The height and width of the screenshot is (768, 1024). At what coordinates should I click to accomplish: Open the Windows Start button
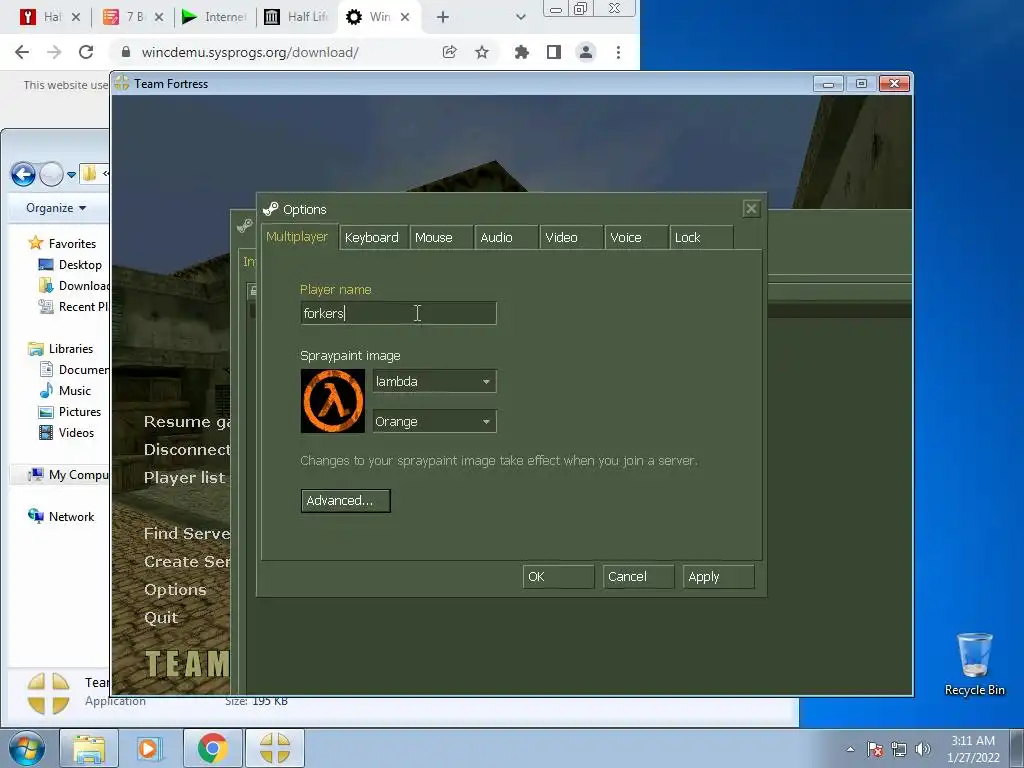[x=27, y=748]
